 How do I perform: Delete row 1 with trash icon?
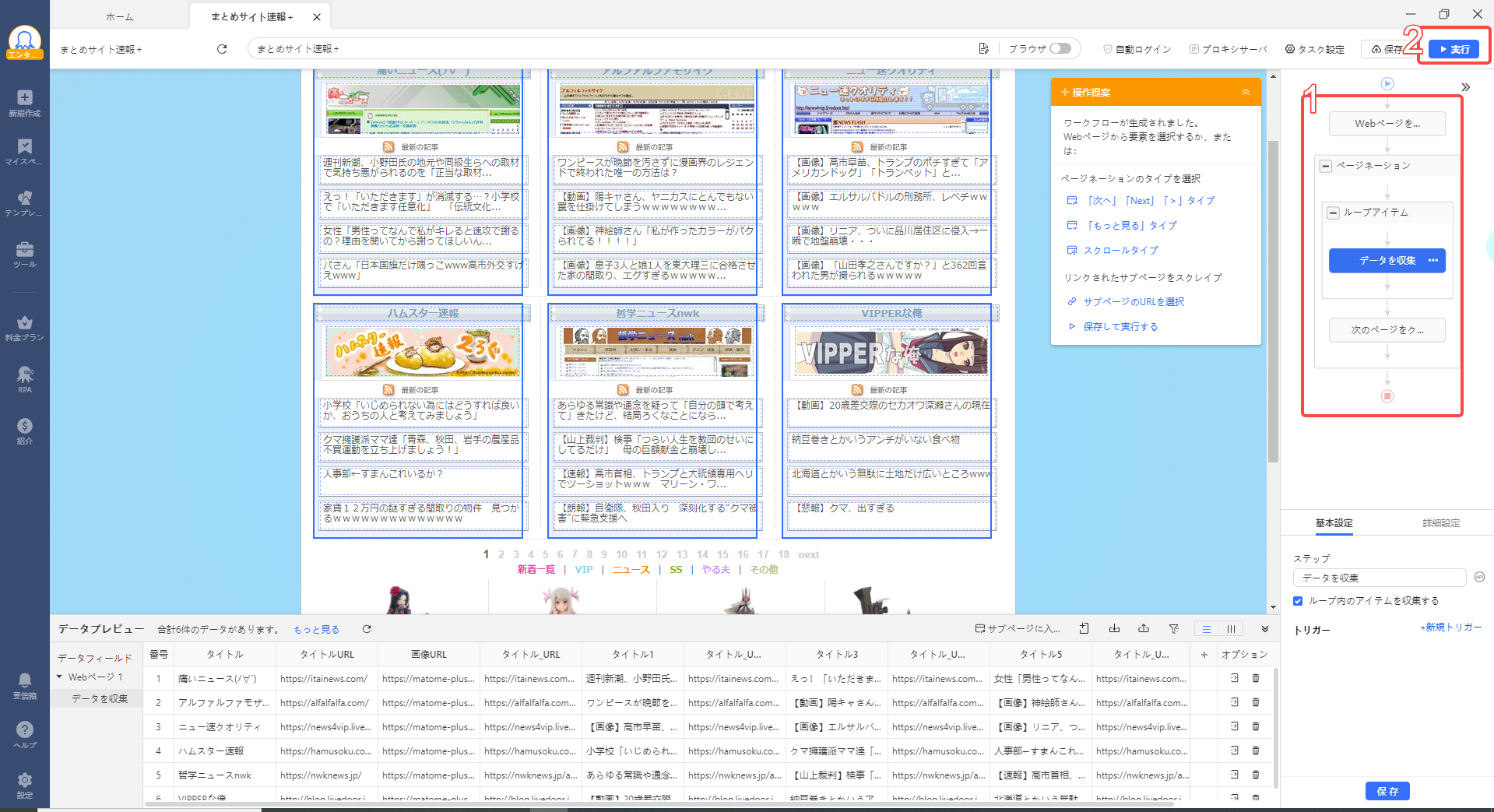[1256, 679]
